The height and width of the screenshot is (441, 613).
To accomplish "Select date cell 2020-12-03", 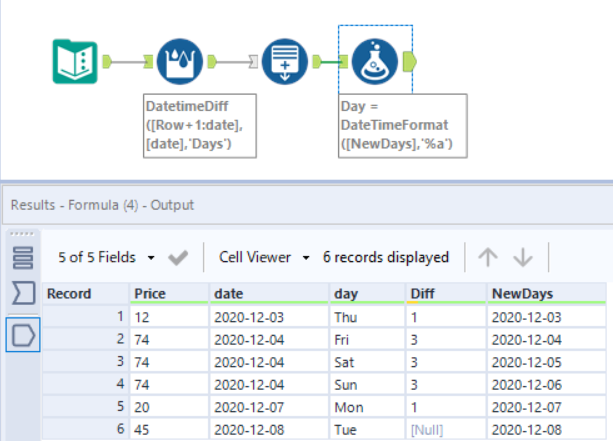I will click(269, 317).
